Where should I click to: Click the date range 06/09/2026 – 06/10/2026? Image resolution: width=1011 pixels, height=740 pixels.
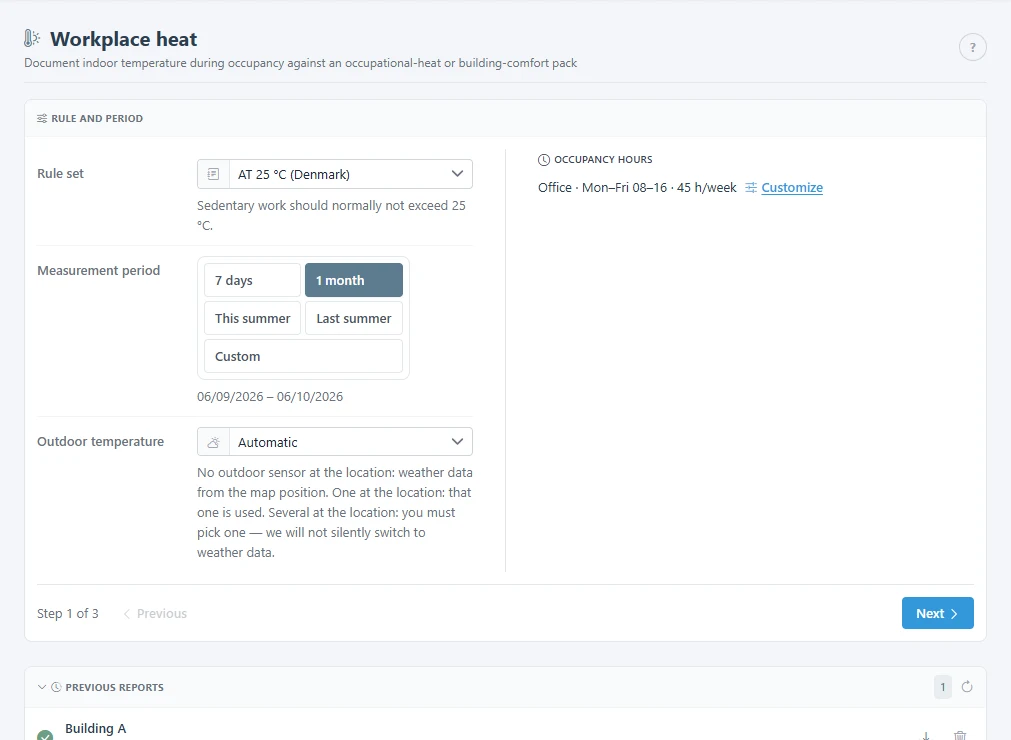(x=270, y=396)
